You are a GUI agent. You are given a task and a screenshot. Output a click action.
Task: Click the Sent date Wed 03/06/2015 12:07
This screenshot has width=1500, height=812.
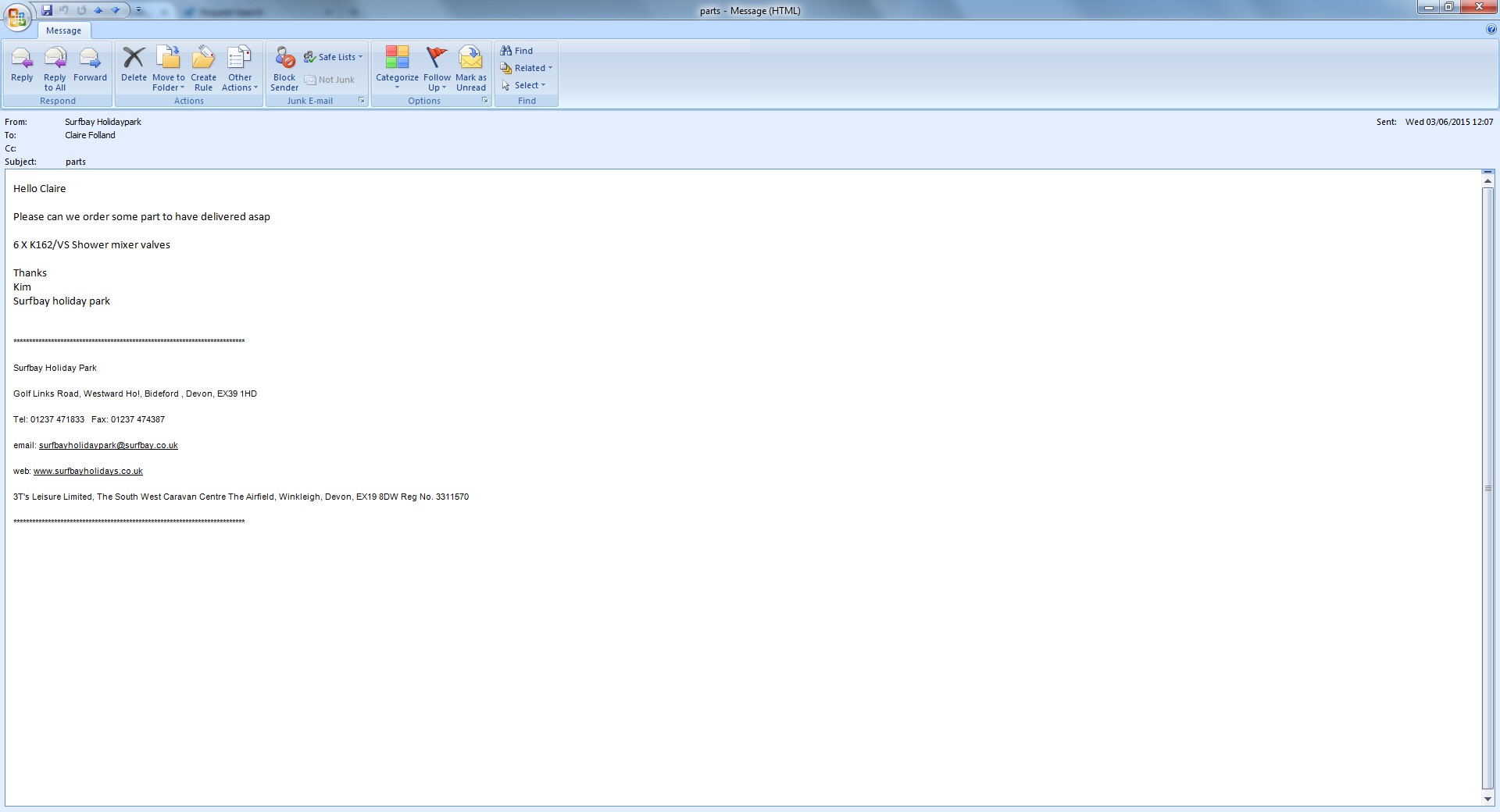point(1449,122)
